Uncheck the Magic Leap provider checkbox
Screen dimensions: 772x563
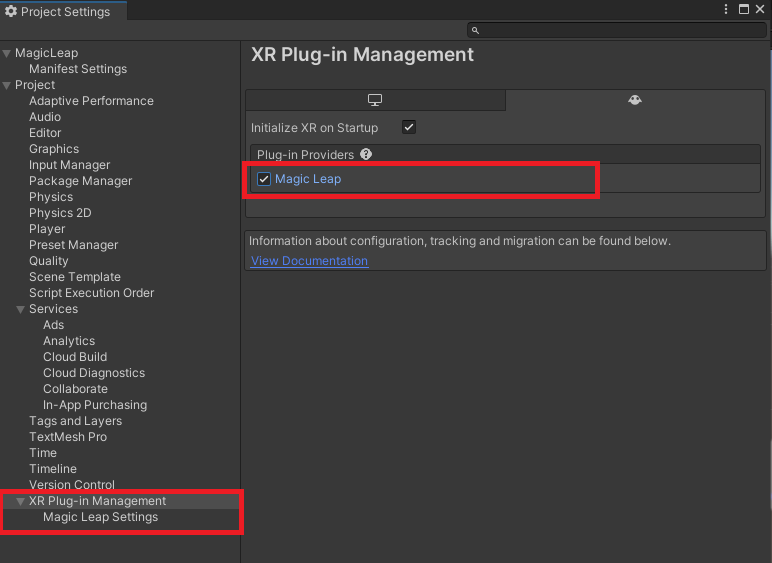point(264,179)
